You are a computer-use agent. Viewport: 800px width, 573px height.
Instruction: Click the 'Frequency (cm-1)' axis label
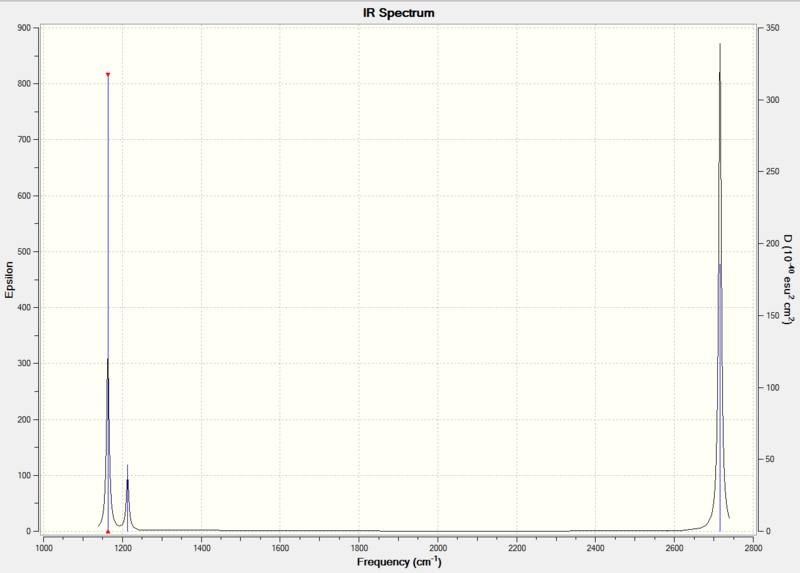coord(399,562)
